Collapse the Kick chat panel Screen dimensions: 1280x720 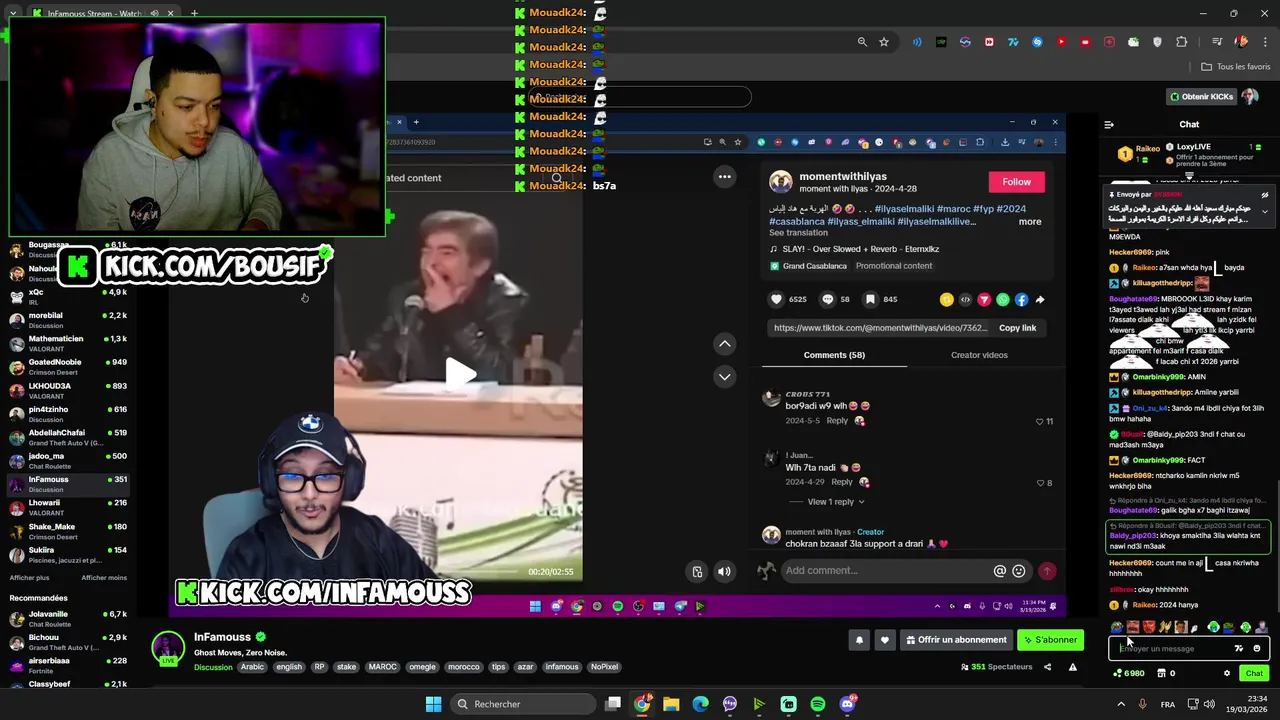[x=1109, y=125]
